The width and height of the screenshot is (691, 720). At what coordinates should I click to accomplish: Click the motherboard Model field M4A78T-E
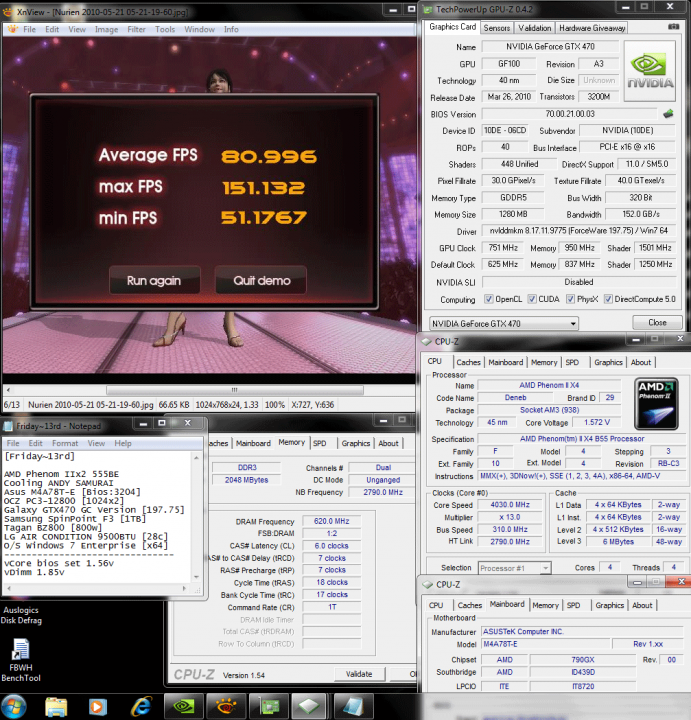(x=546, y=644)
